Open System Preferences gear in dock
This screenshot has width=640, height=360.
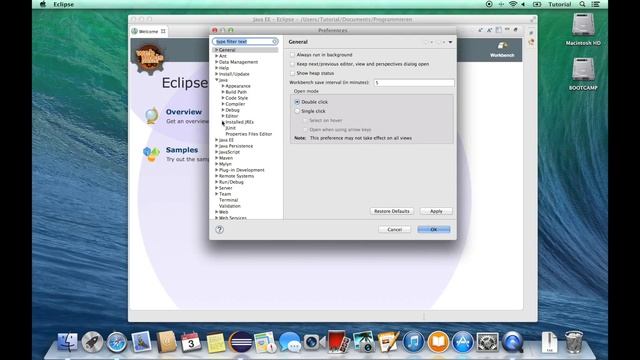[x=487, y=342]
